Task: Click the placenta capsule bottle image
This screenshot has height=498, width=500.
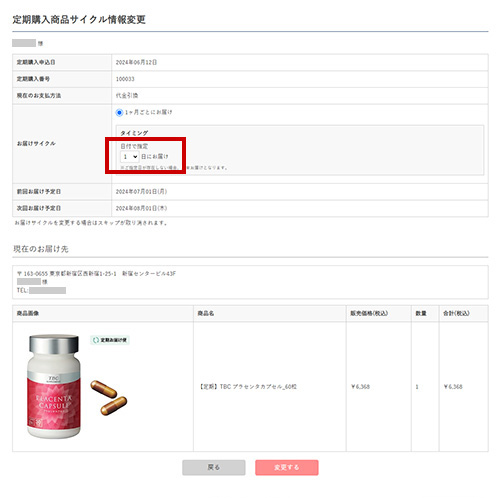Action: coord(54,386)
